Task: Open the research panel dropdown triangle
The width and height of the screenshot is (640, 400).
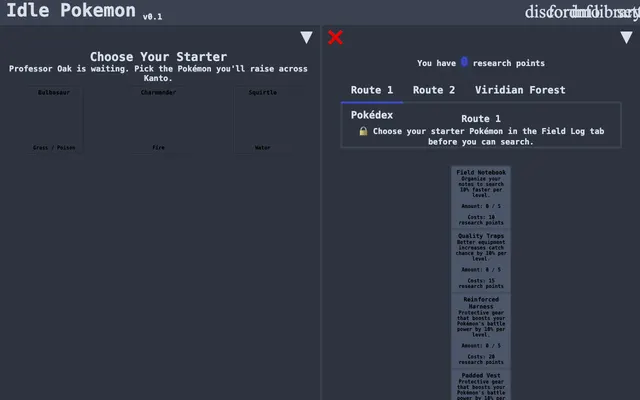Action: (x=626, y=38)
